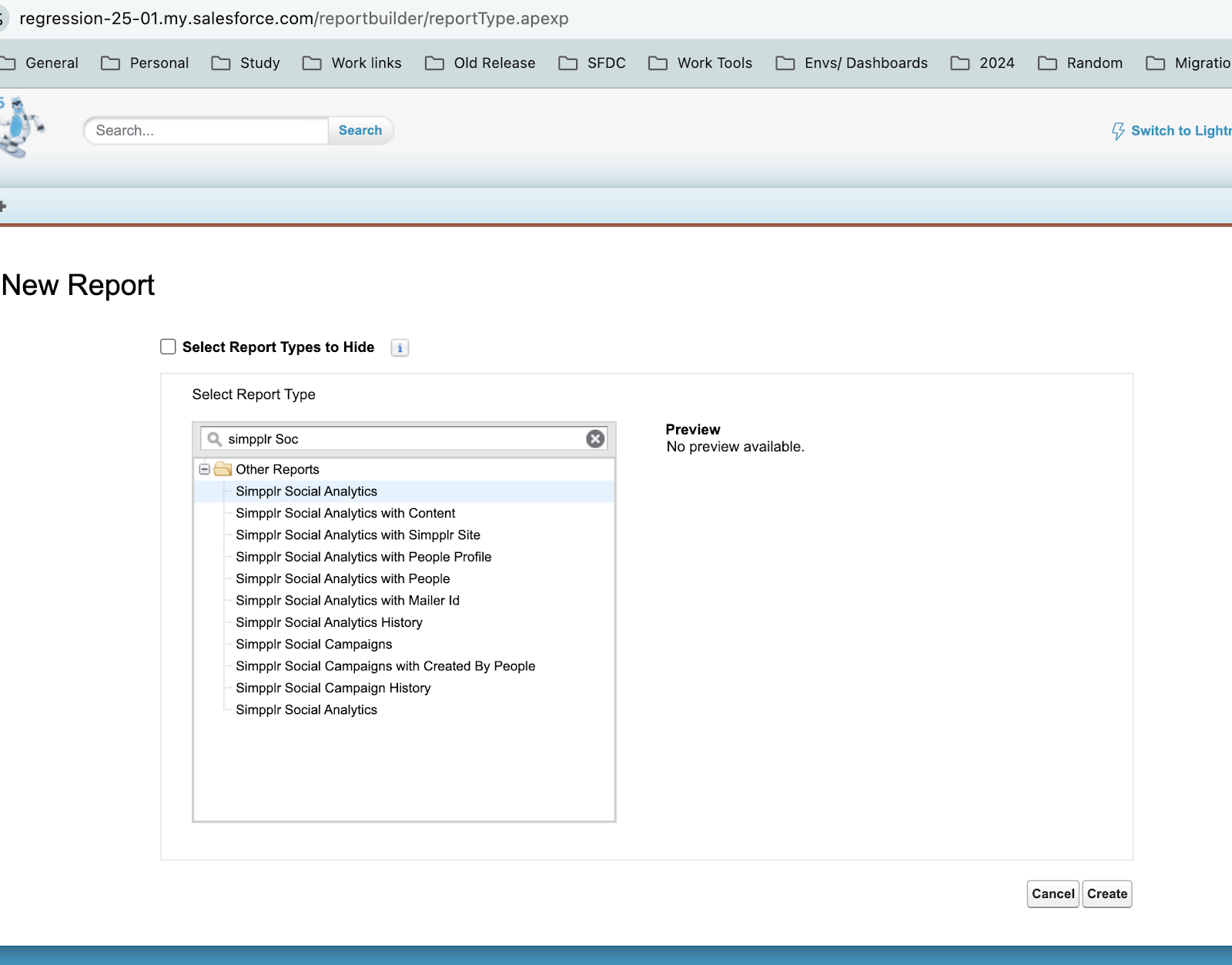Open the info icon next to Hide option

tap(400, 348)
